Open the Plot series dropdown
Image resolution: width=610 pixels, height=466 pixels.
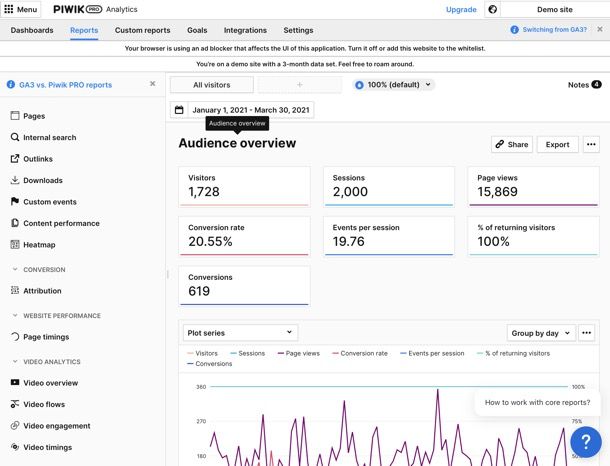pyautogui.click(x=240, y=333)
